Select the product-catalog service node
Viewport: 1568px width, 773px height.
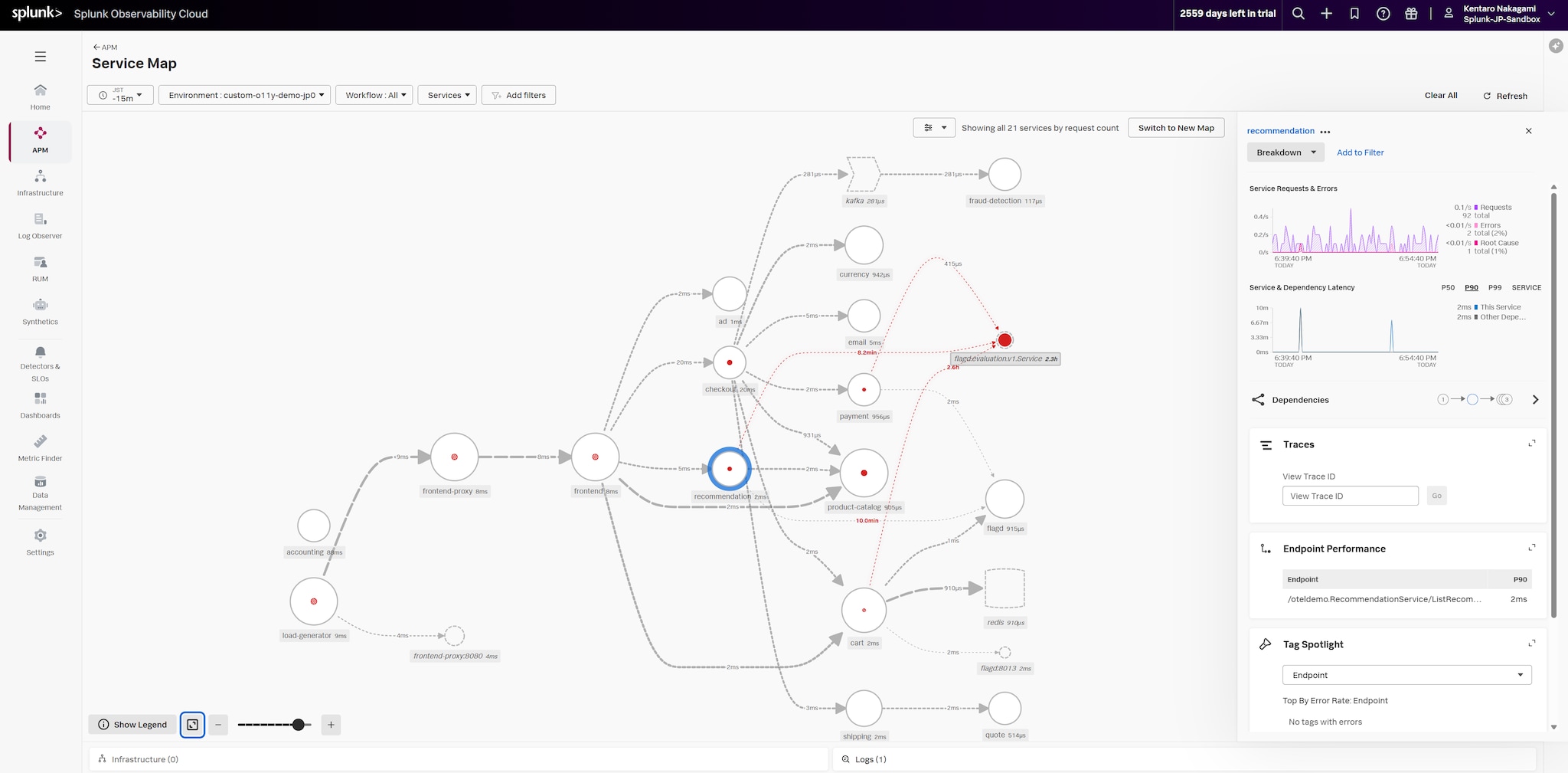(x=864, y=473)
